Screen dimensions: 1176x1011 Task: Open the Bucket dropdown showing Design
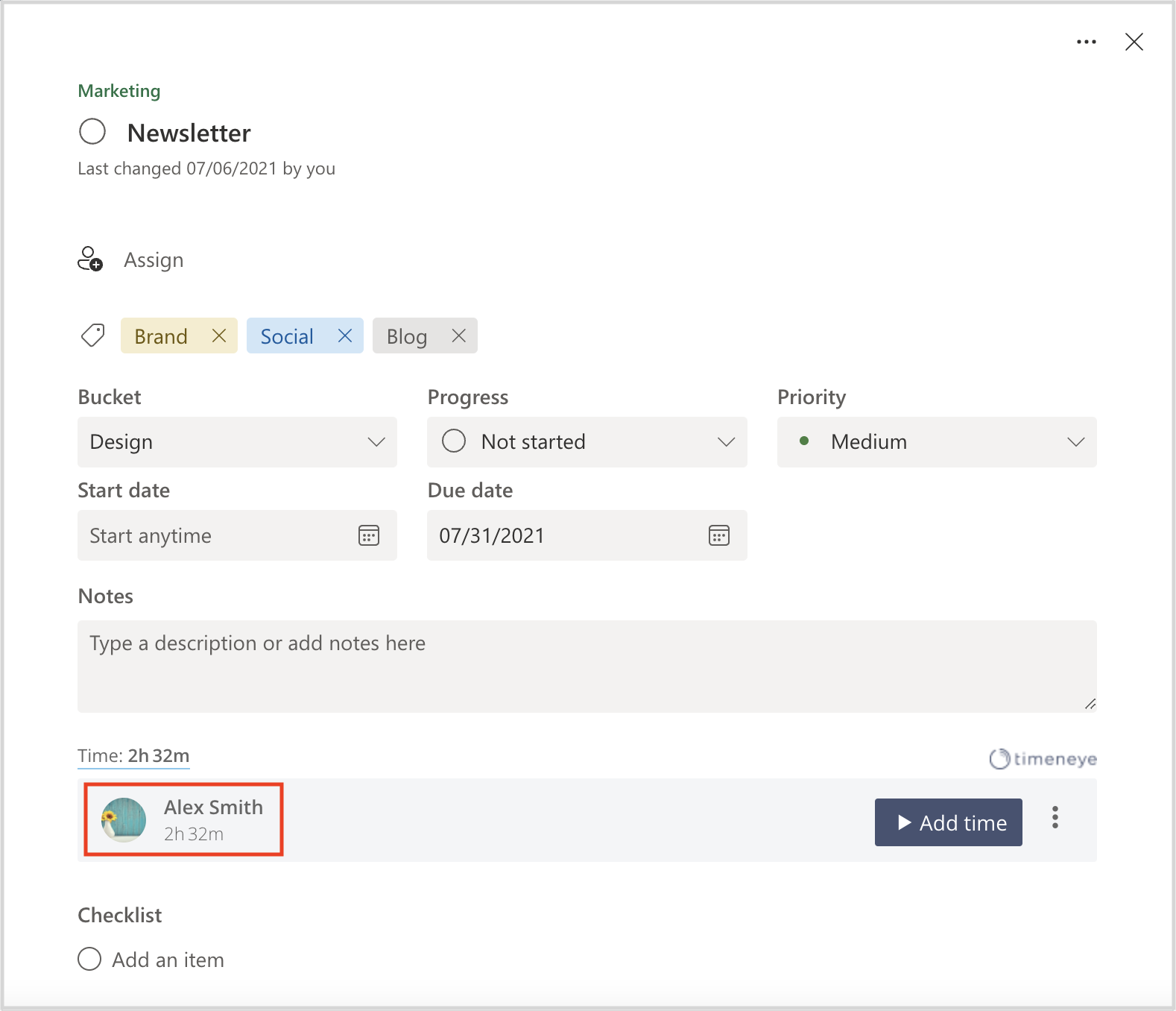[x=237, y=442]
